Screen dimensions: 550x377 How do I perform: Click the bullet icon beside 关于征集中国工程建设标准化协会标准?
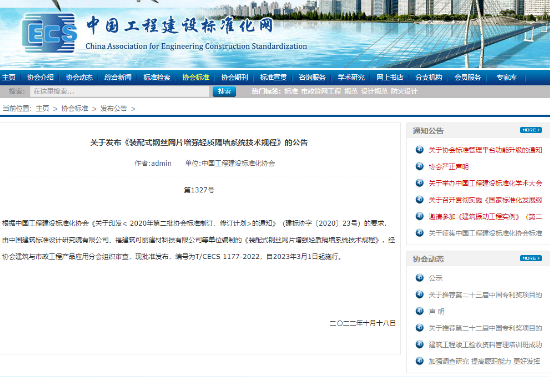point(420,233)
